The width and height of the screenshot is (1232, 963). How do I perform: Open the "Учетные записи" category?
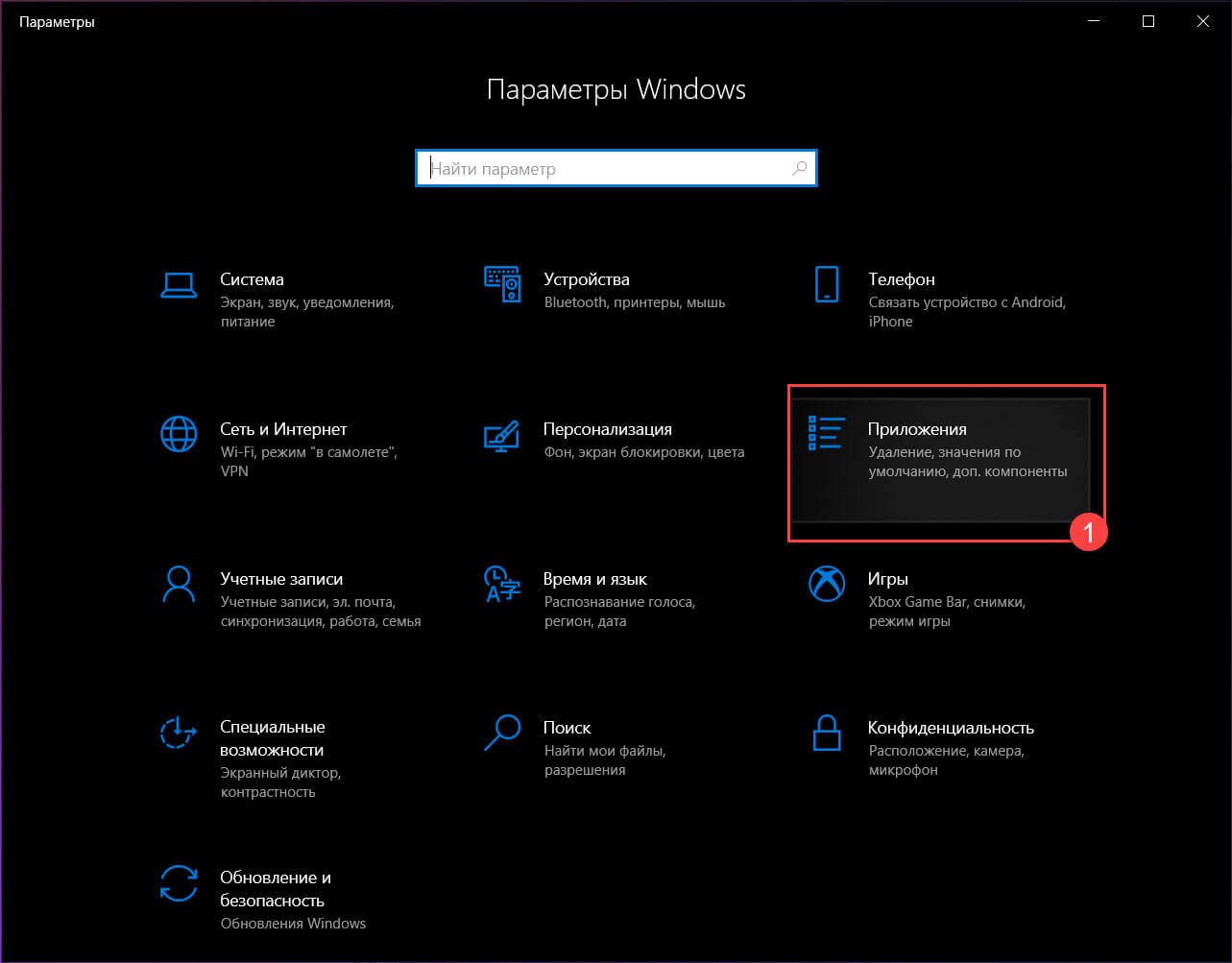click(x=281, y=579)
